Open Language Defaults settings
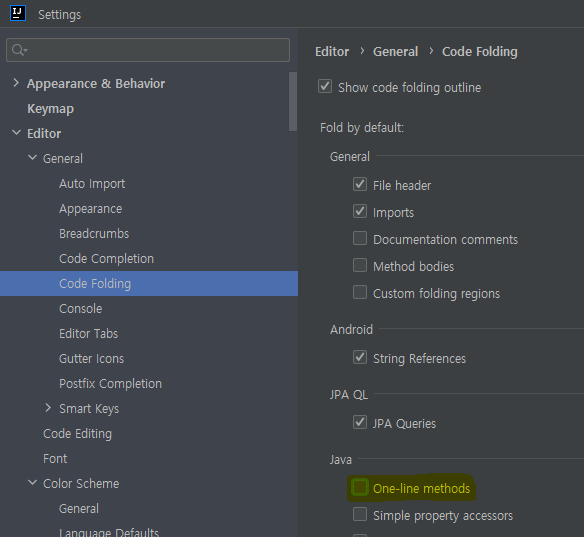The width and height of the screenshot is (584, 537). (x=109, y=532)
